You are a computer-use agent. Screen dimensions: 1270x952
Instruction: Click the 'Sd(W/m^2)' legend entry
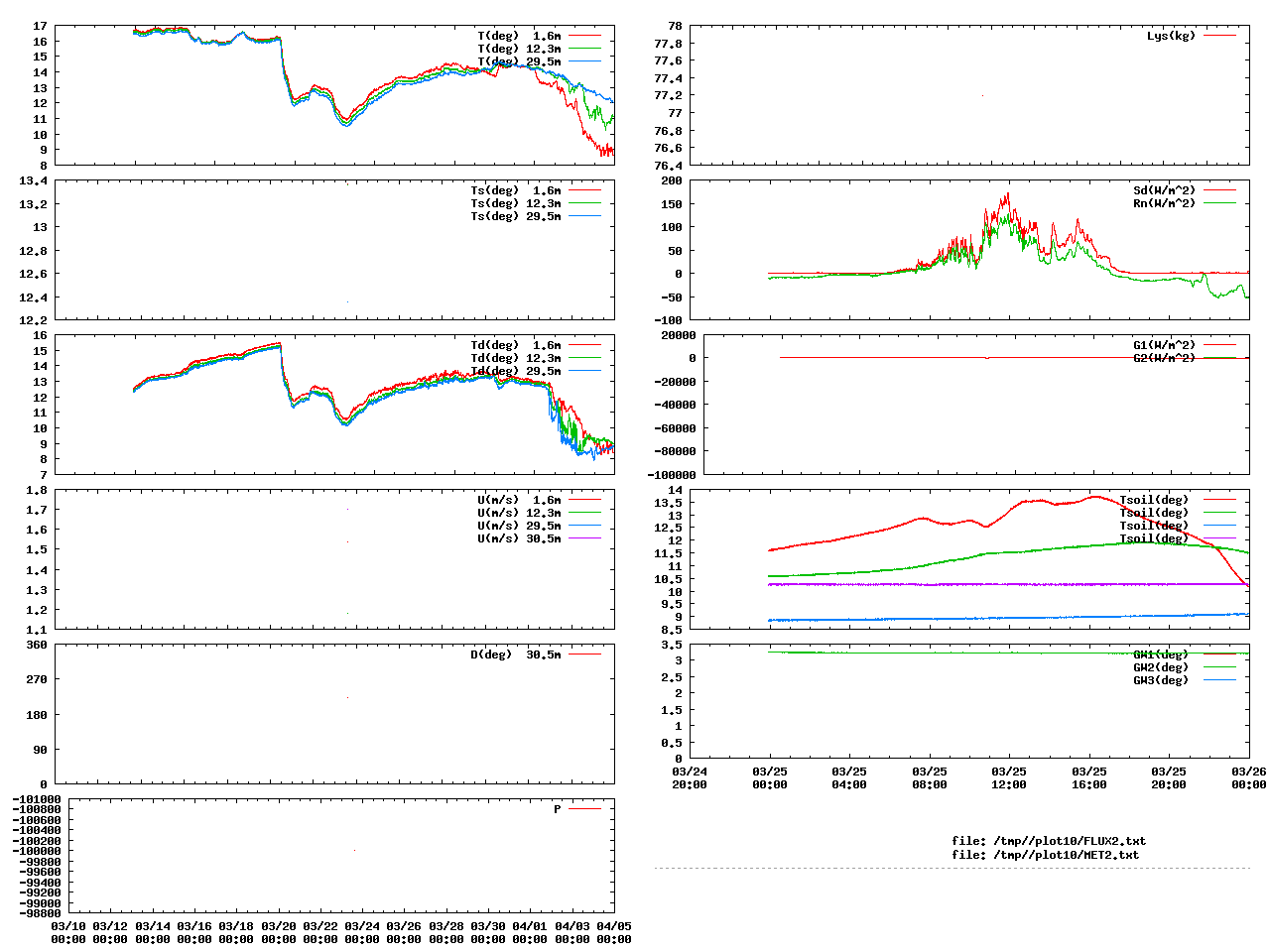[1164, 190]
